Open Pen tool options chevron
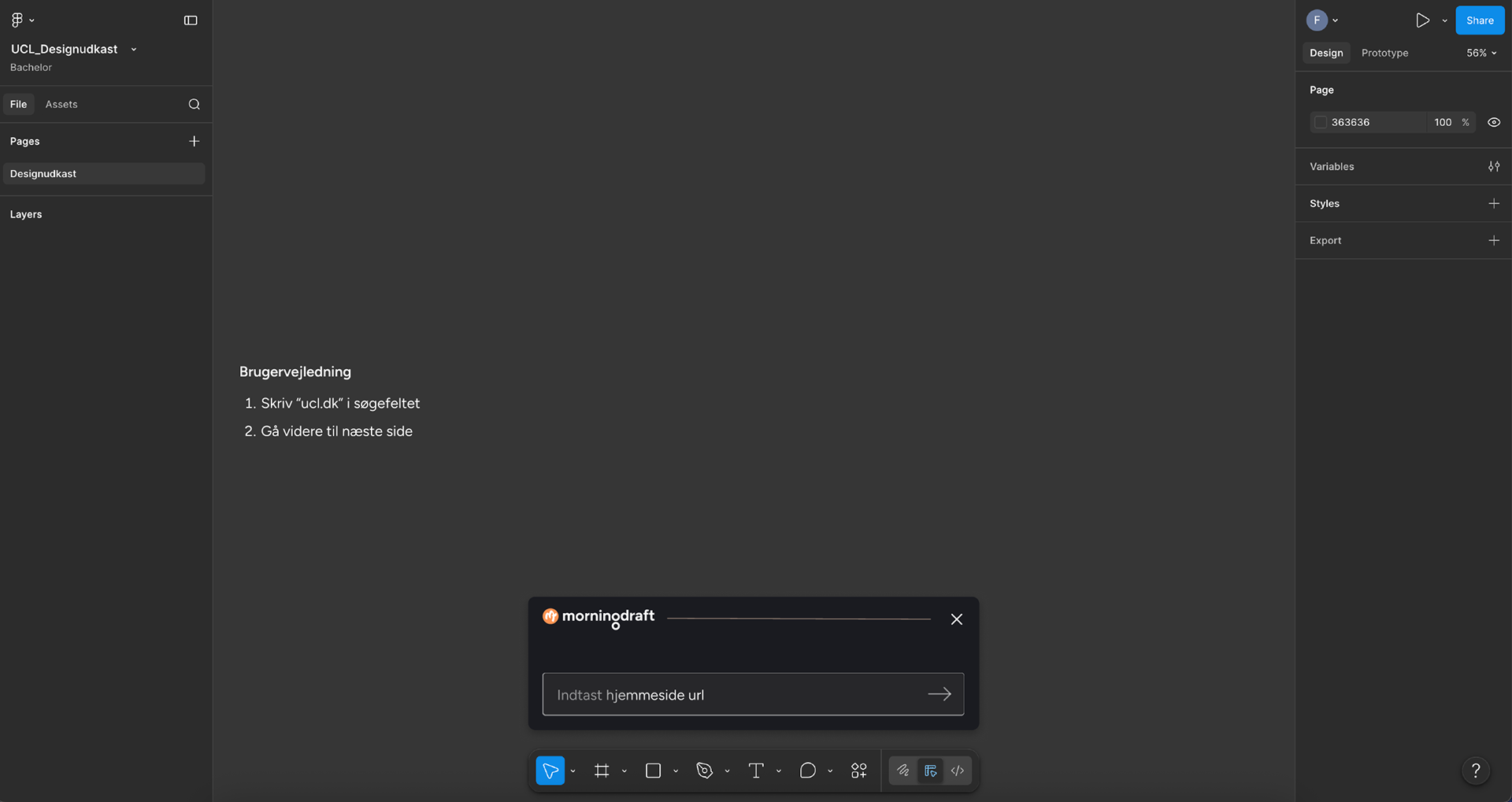This screenshot has width=1512, height=802. tap(727, 771)
